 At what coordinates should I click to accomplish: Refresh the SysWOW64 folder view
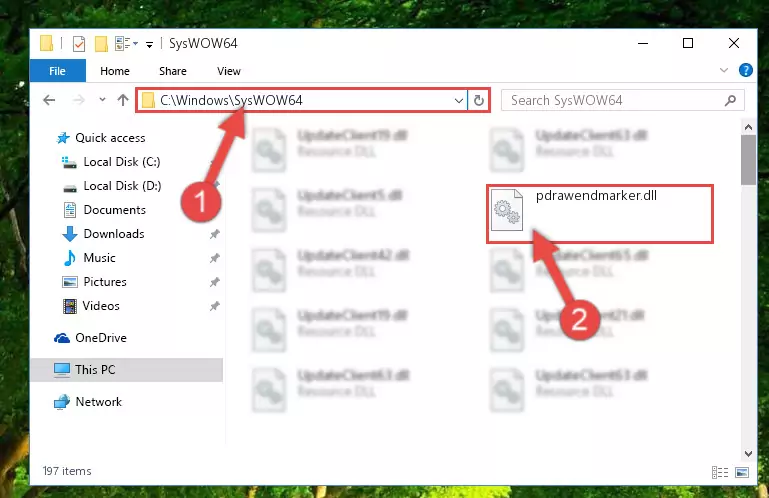479,101
